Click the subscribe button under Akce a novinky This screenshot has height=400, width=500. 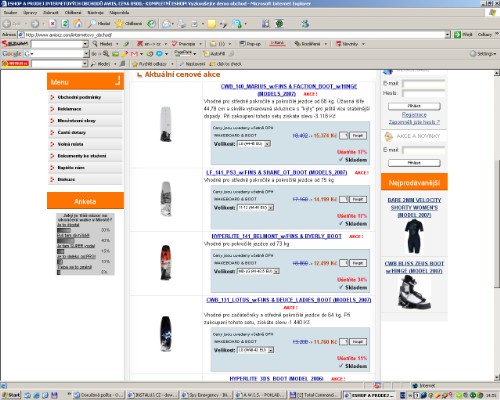(414, 163)
